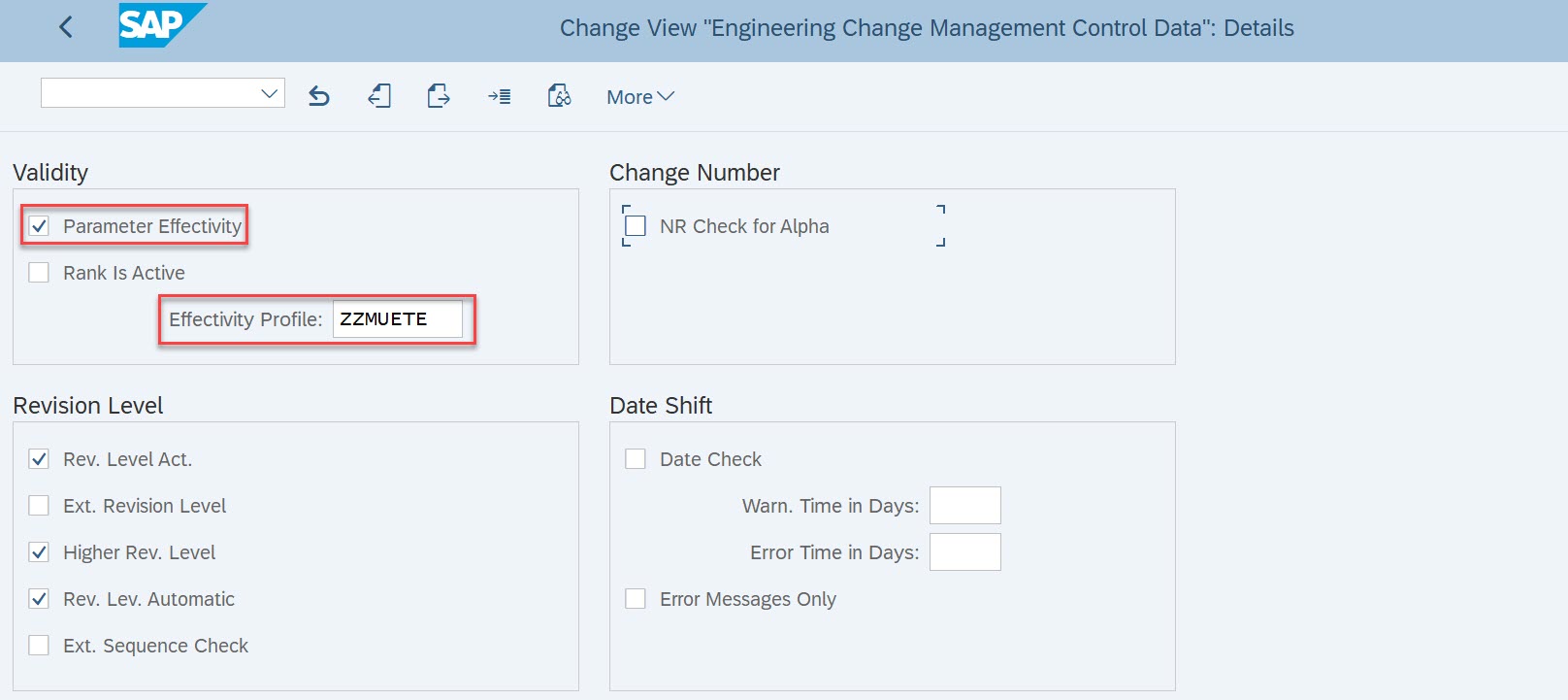Screen dimensions: 1568x700
Task: Go back with the left chevron
Action: coord(66,27)
